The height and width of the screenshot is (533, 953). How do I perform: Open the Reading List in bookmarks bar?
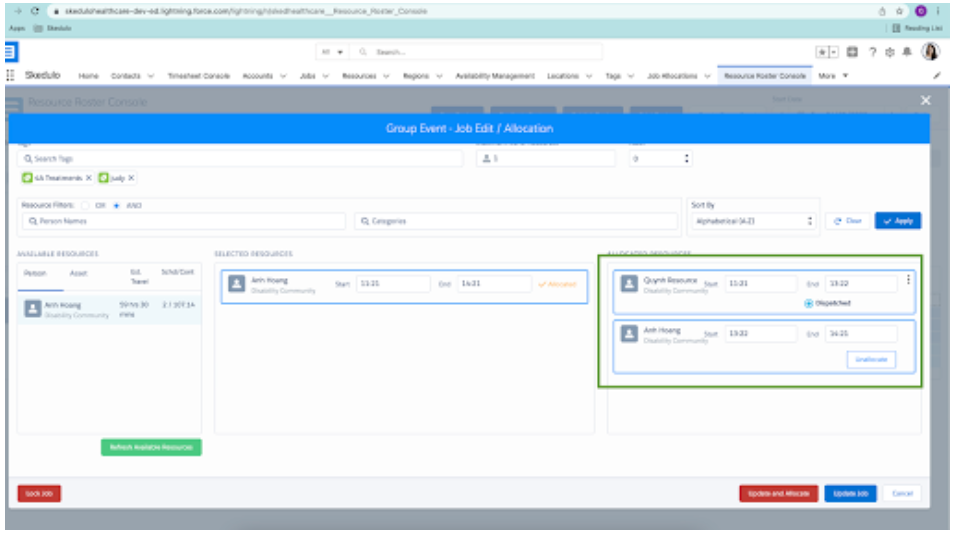(918, 28)
